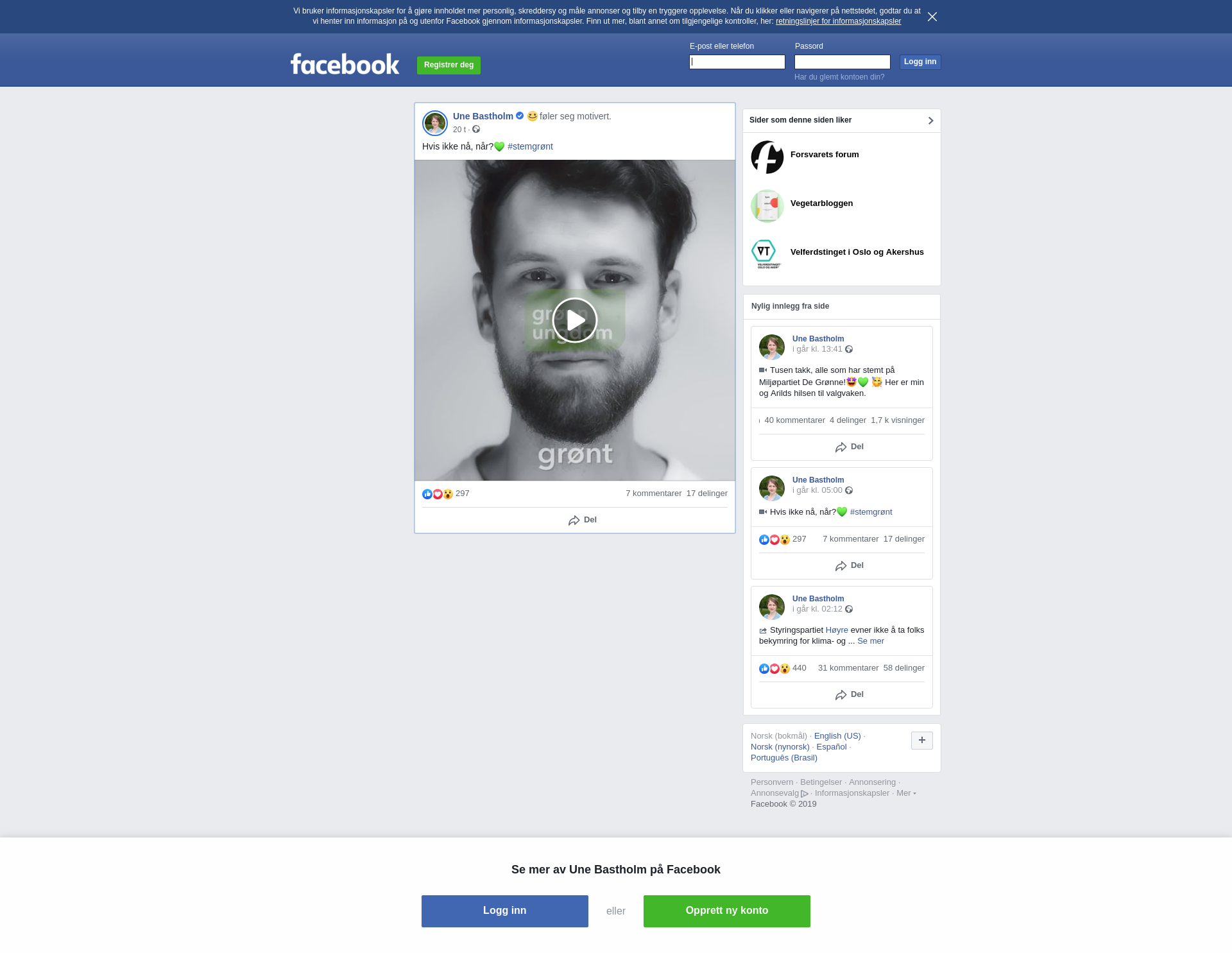The image size is (1232, 953).
Task: Click 'Opprett ny konto' button
Action: coord(726,911)
